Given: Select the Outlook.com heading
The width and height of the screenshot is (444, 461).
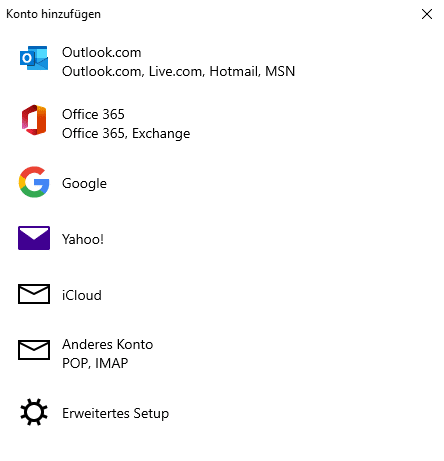Looking at the screenshot, I should pos(102,52).
